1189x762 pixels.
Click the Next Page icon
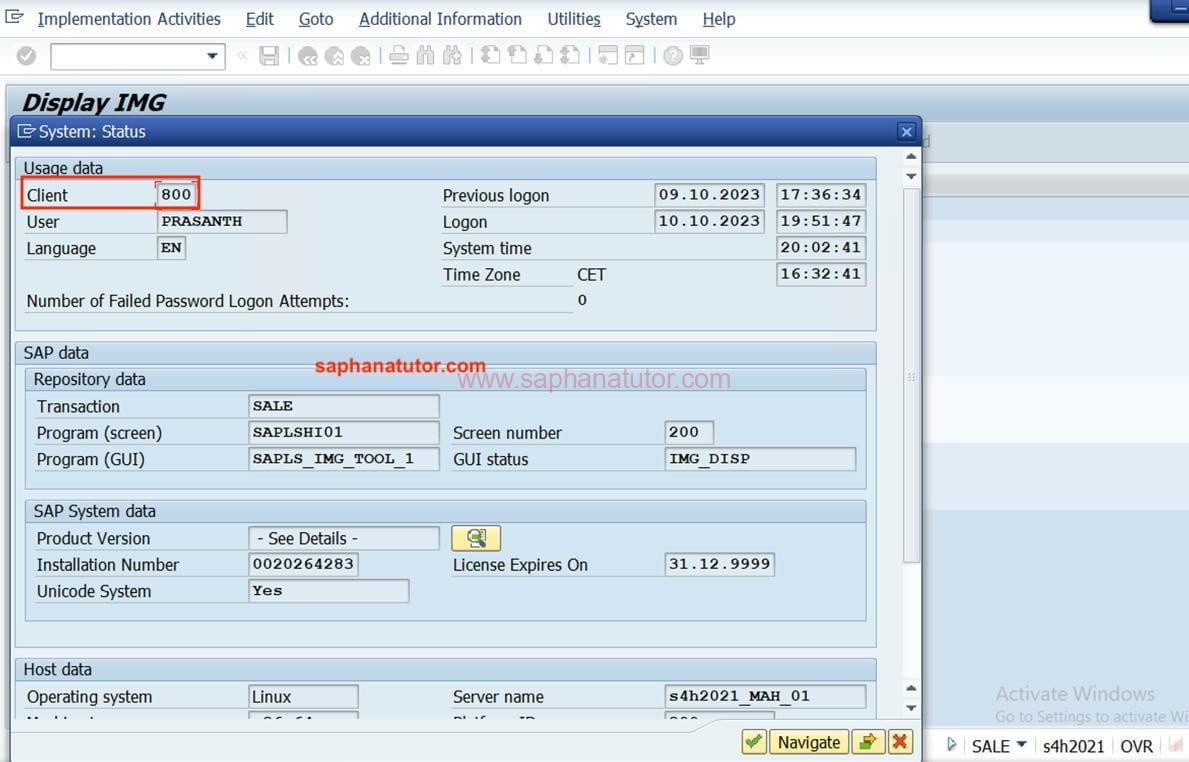click(544, 55)
